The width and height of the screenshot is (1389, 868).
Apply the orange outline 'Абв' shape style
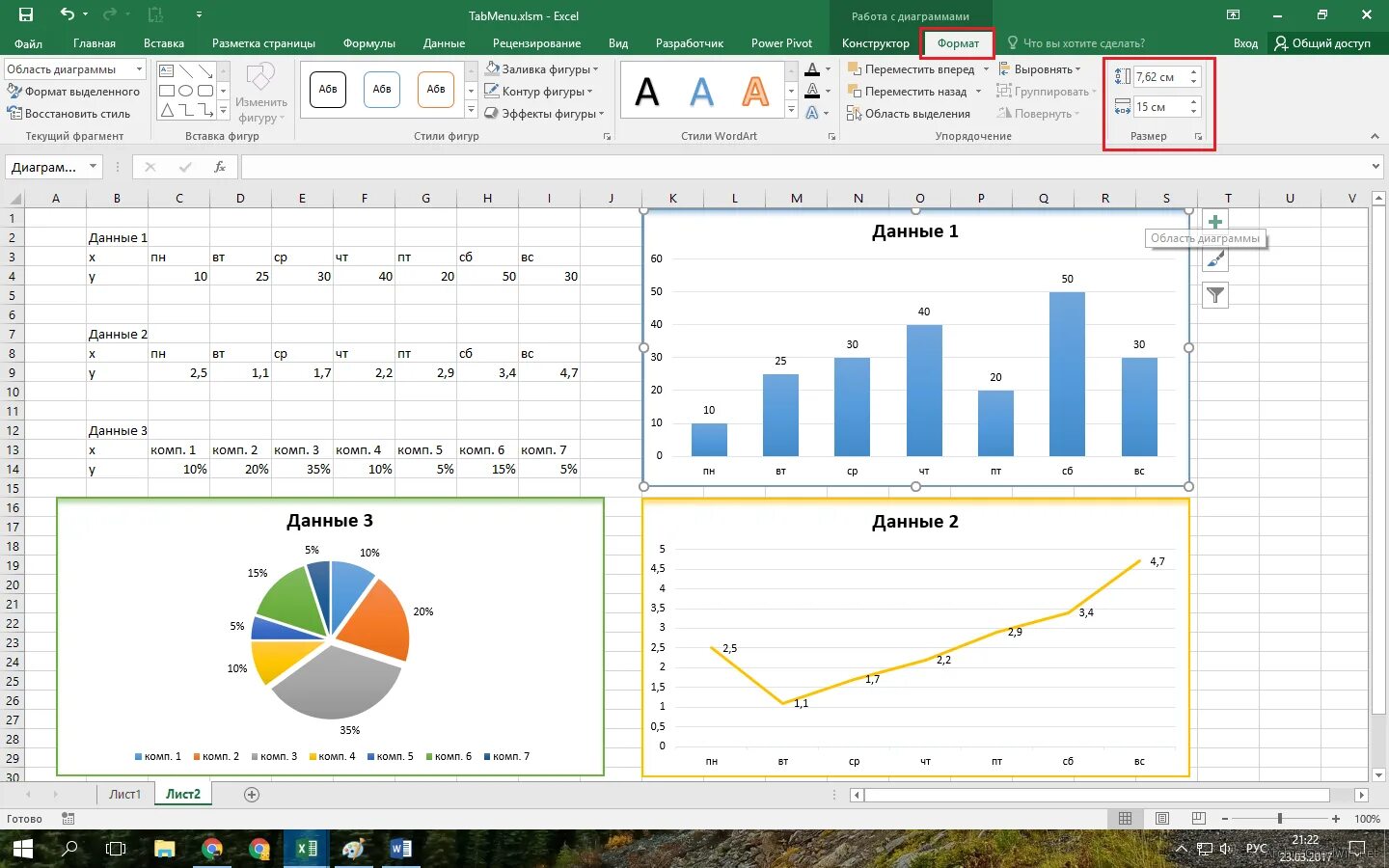pyautogui.click(x=436, y=90)
